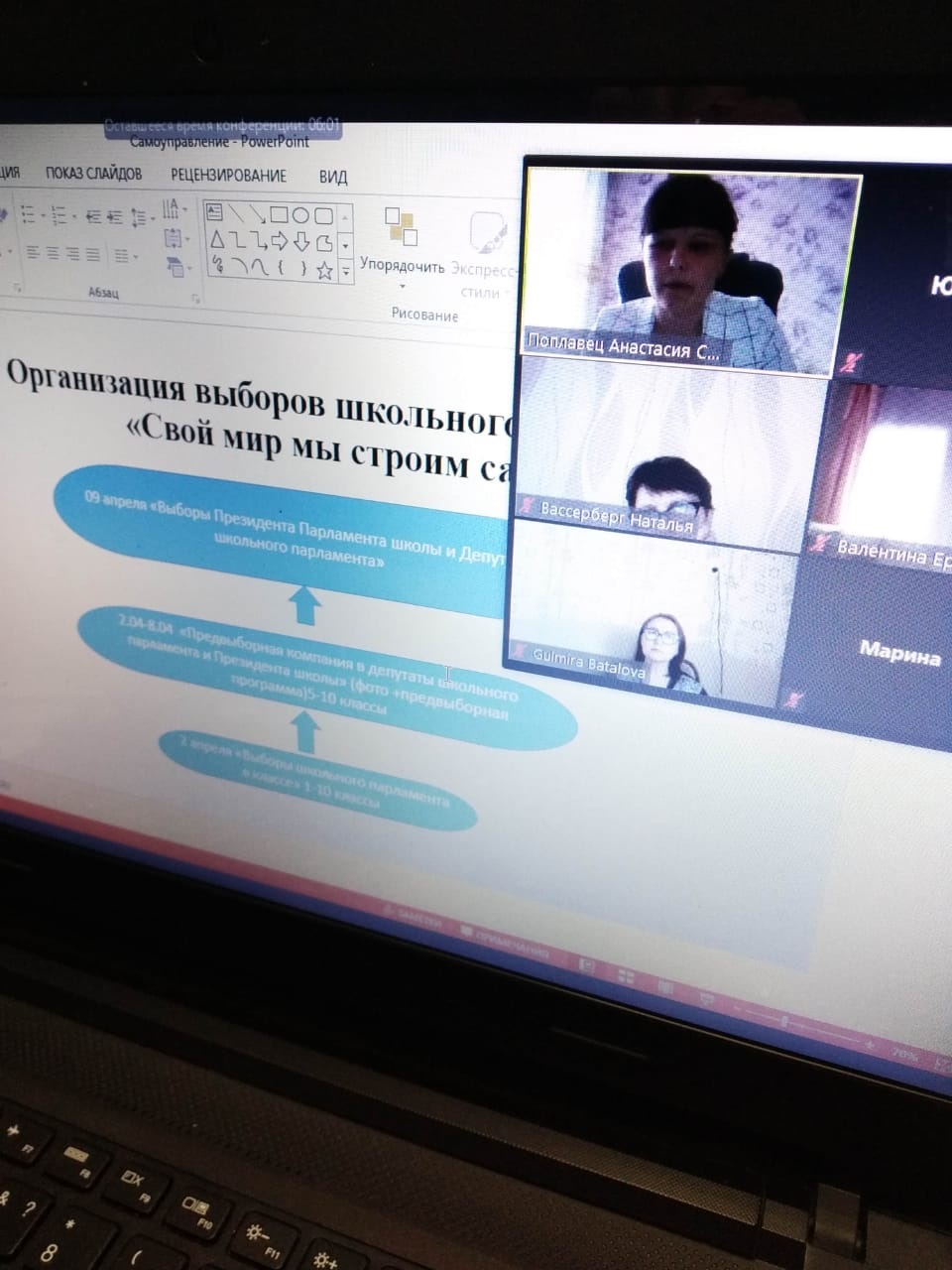Click zoom in plus button
This screenshot has width=952, height=1270.
[x=870, y=1044]
